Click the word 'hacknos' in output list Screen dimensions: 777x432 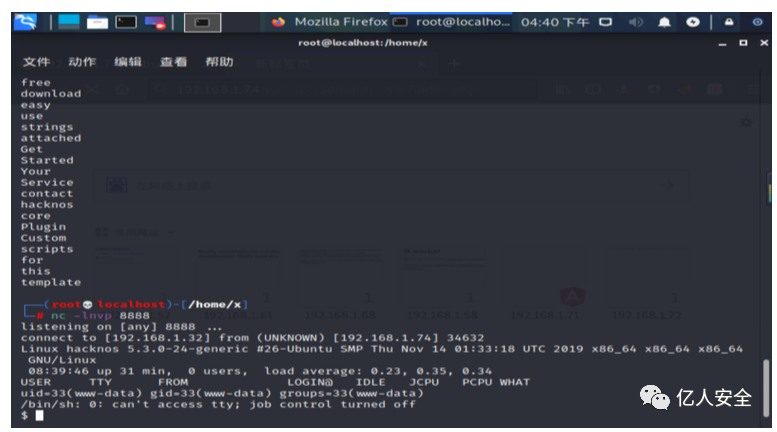tap(47, 205)
